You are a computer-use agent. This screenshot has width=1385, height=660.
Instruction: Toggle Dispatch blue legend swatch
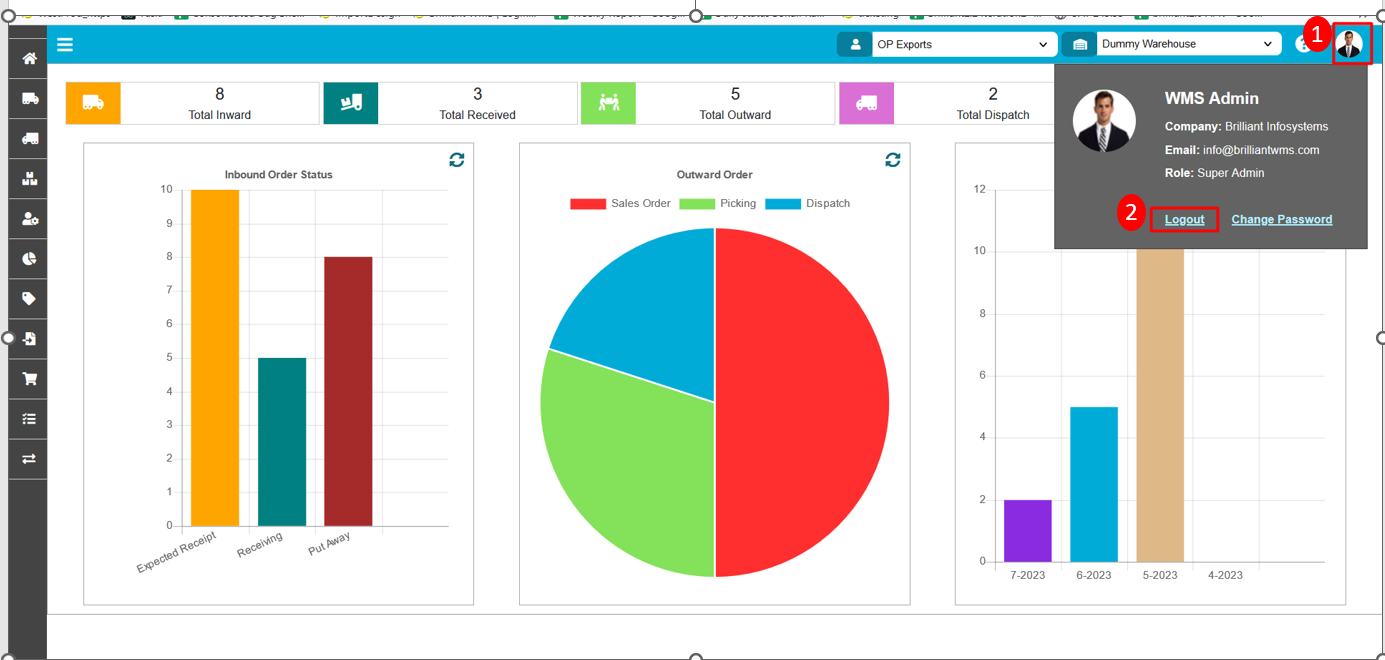[783, 204]
